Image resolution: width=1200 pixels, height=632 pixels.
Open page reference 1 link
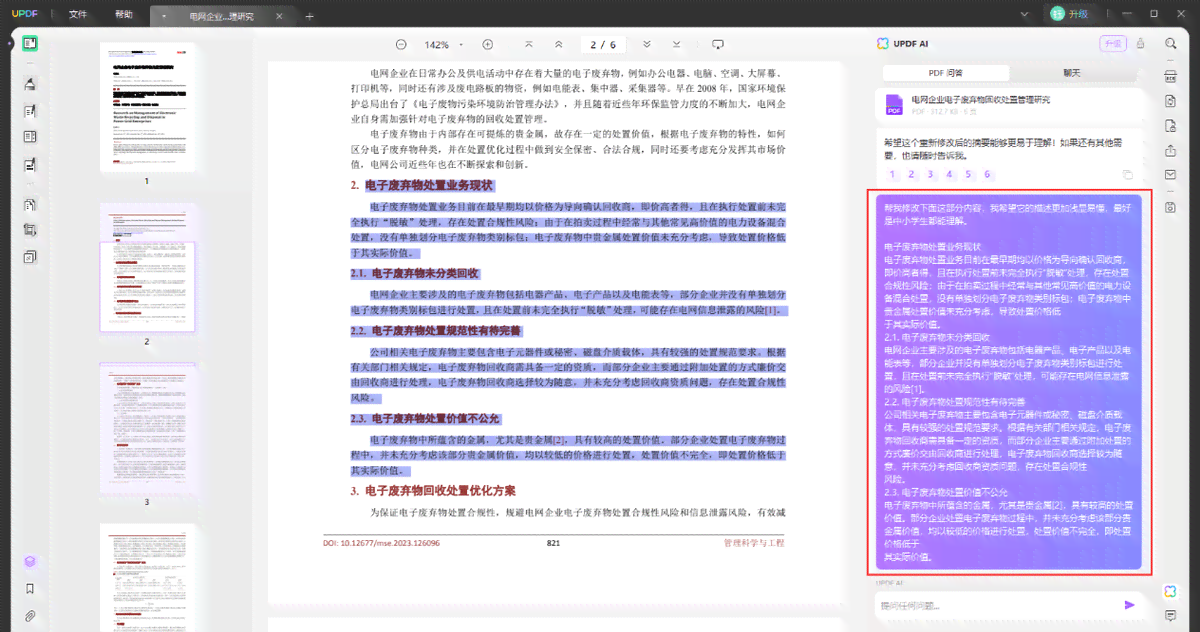point(892,174)
